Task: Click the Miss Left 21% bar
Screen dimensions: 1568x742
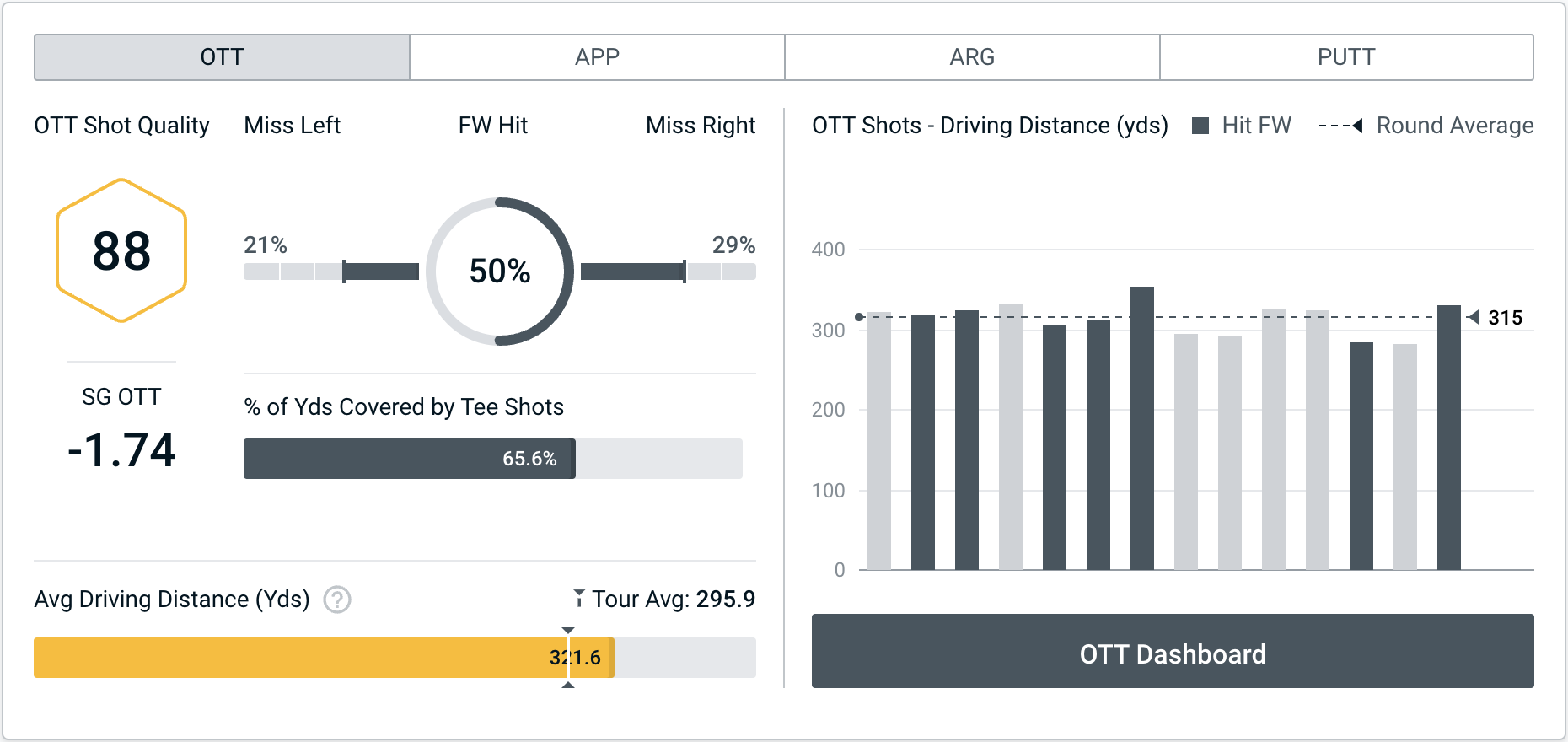Action: (330, 272)
